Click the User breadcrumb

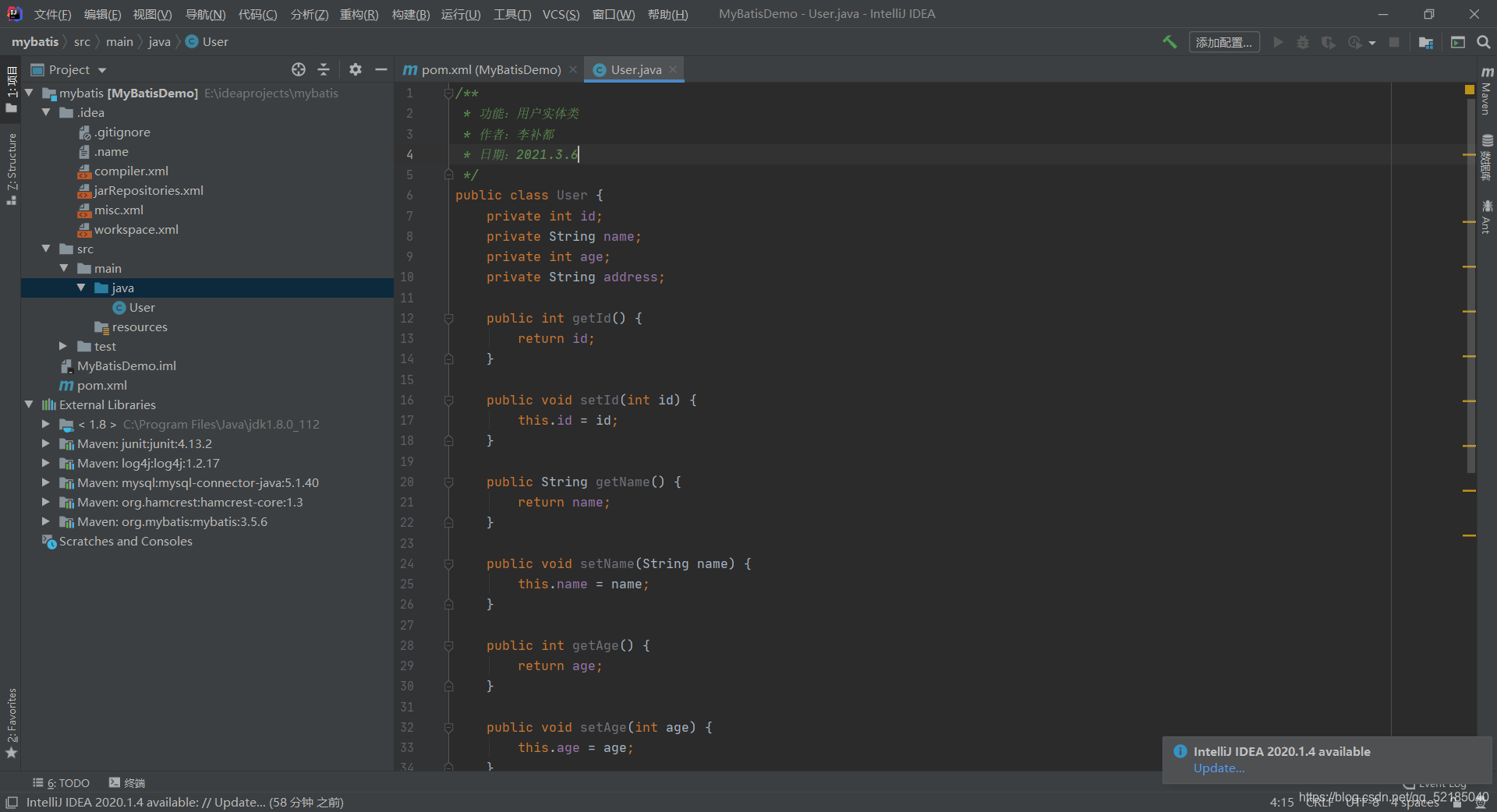[x=207, y=42]
